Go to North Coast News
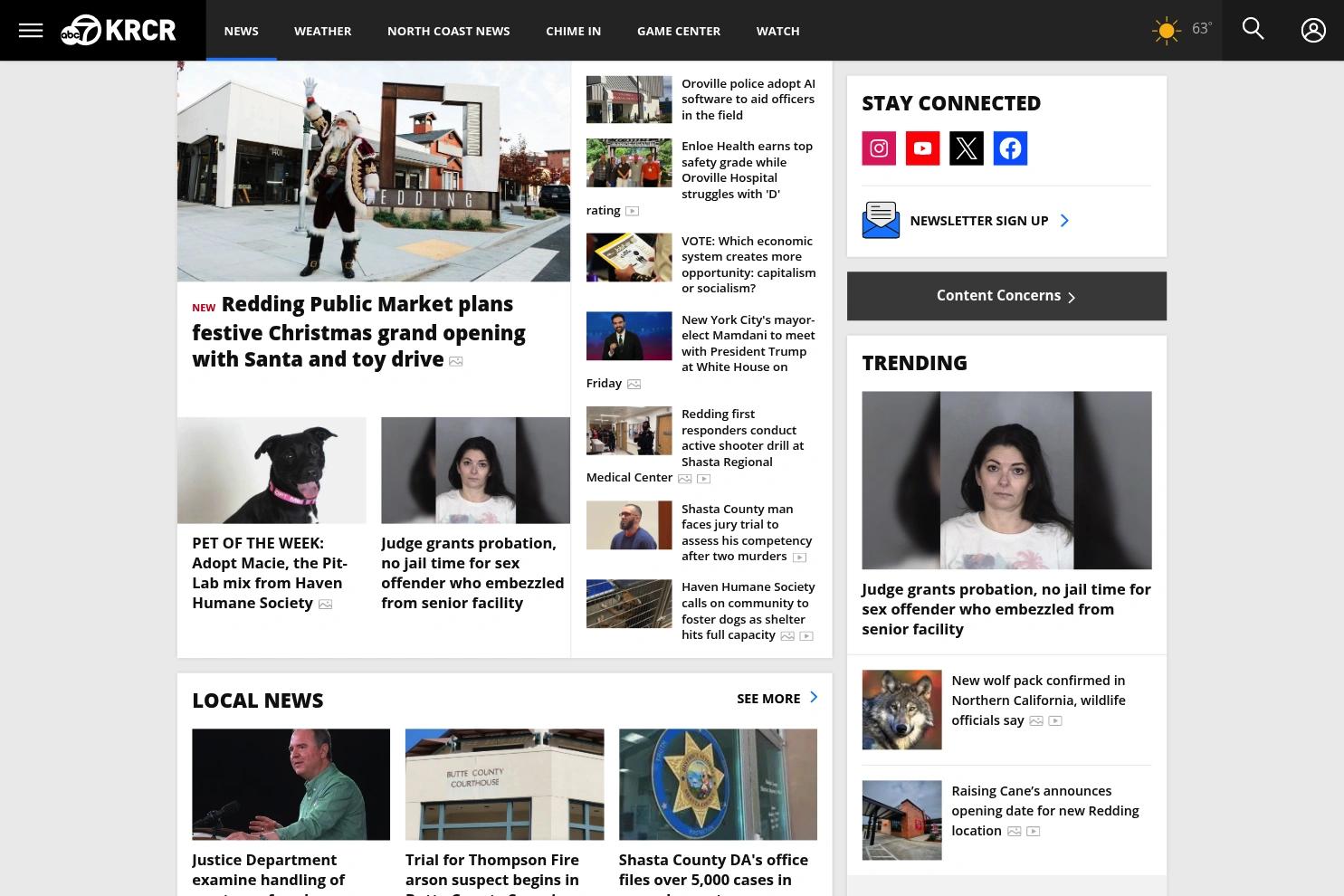 tap(448, 31)
